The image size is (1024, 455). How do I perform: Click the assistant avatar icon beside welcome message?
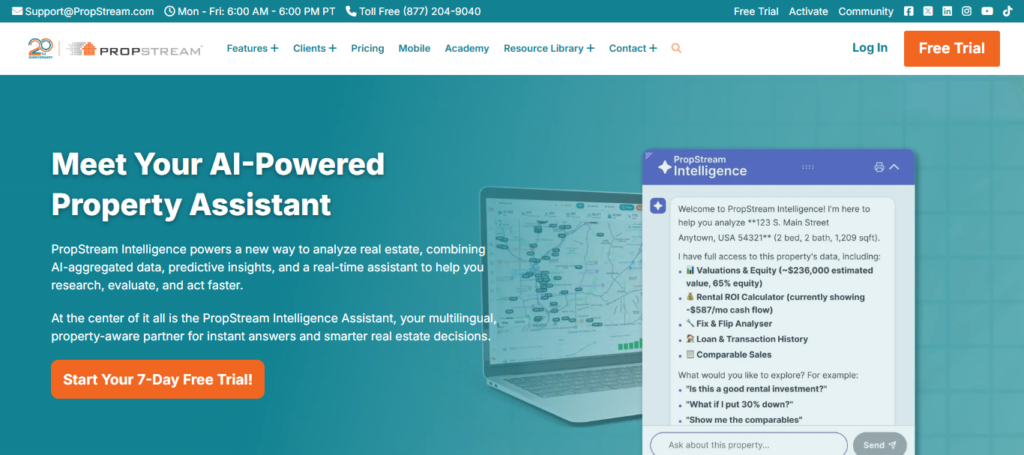[658, 206]
